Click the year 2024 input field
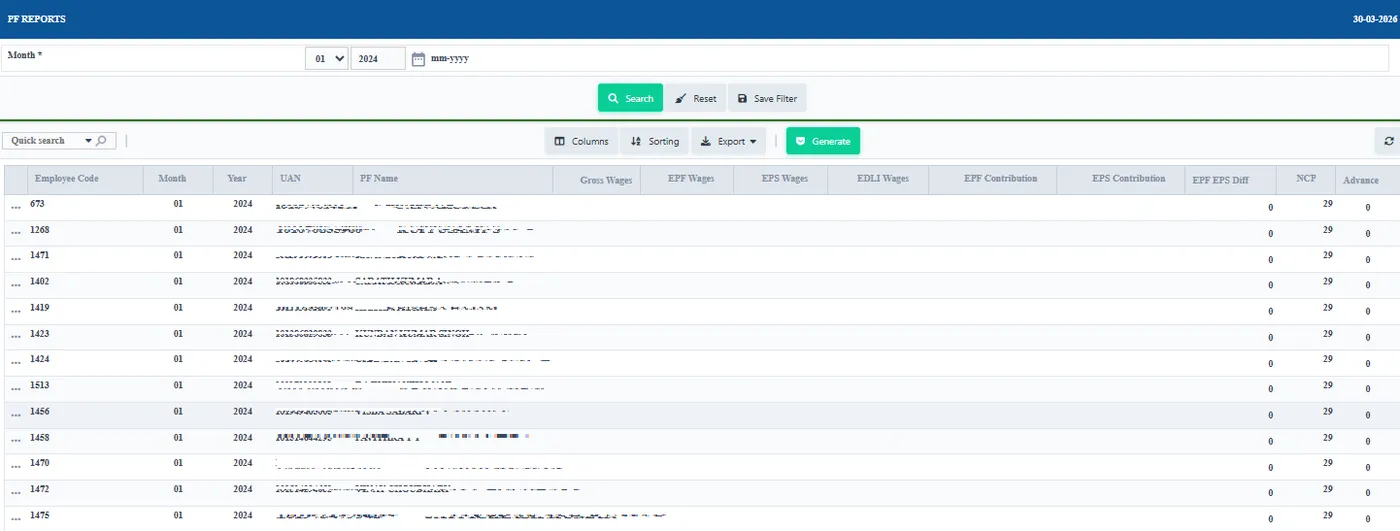 (378, 59)
